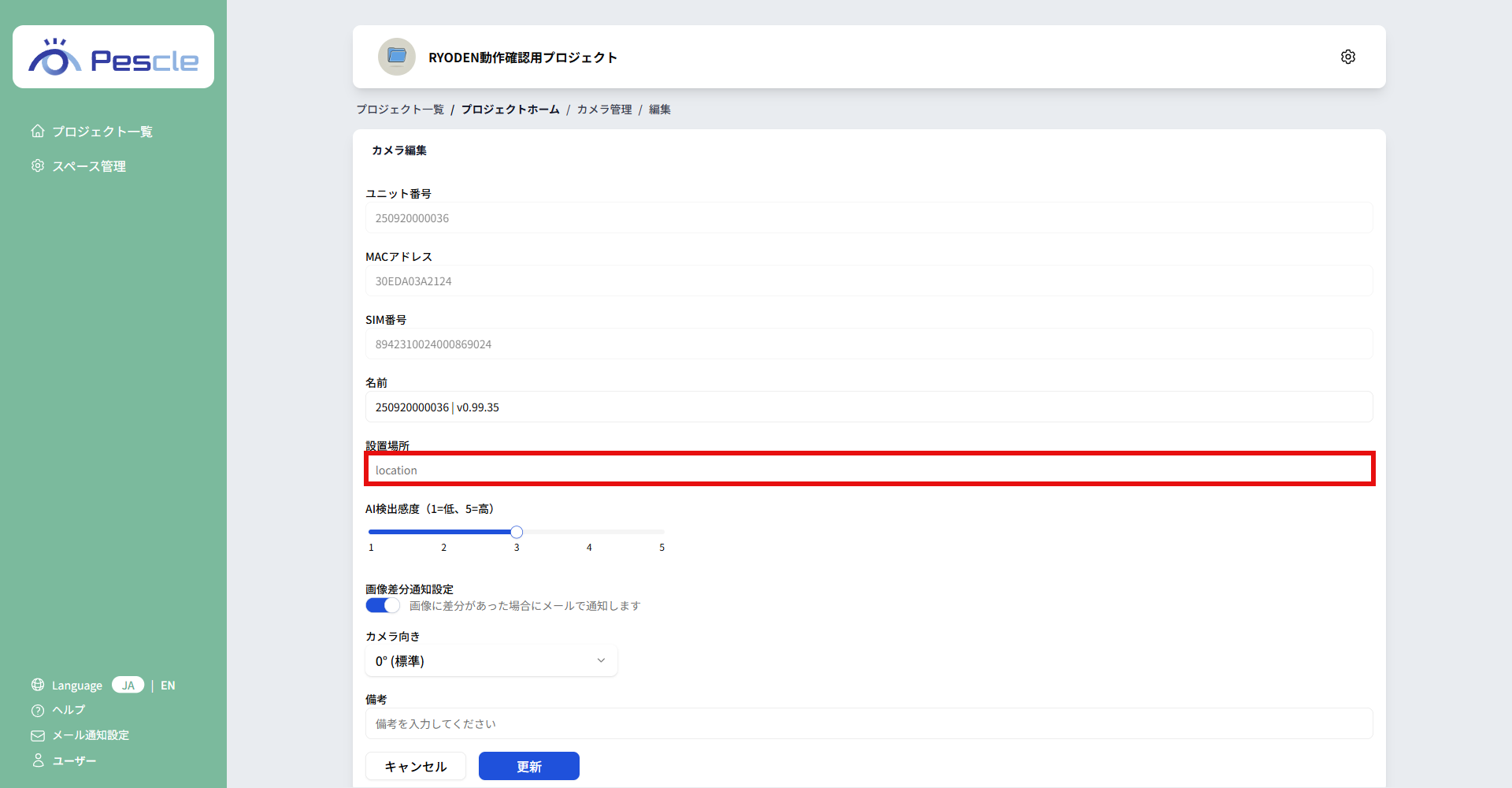The width and height of the screenshot is (1512, 788).
Task: Open カメラ管理 from the breadcrumb
Action: coord(603,109)
